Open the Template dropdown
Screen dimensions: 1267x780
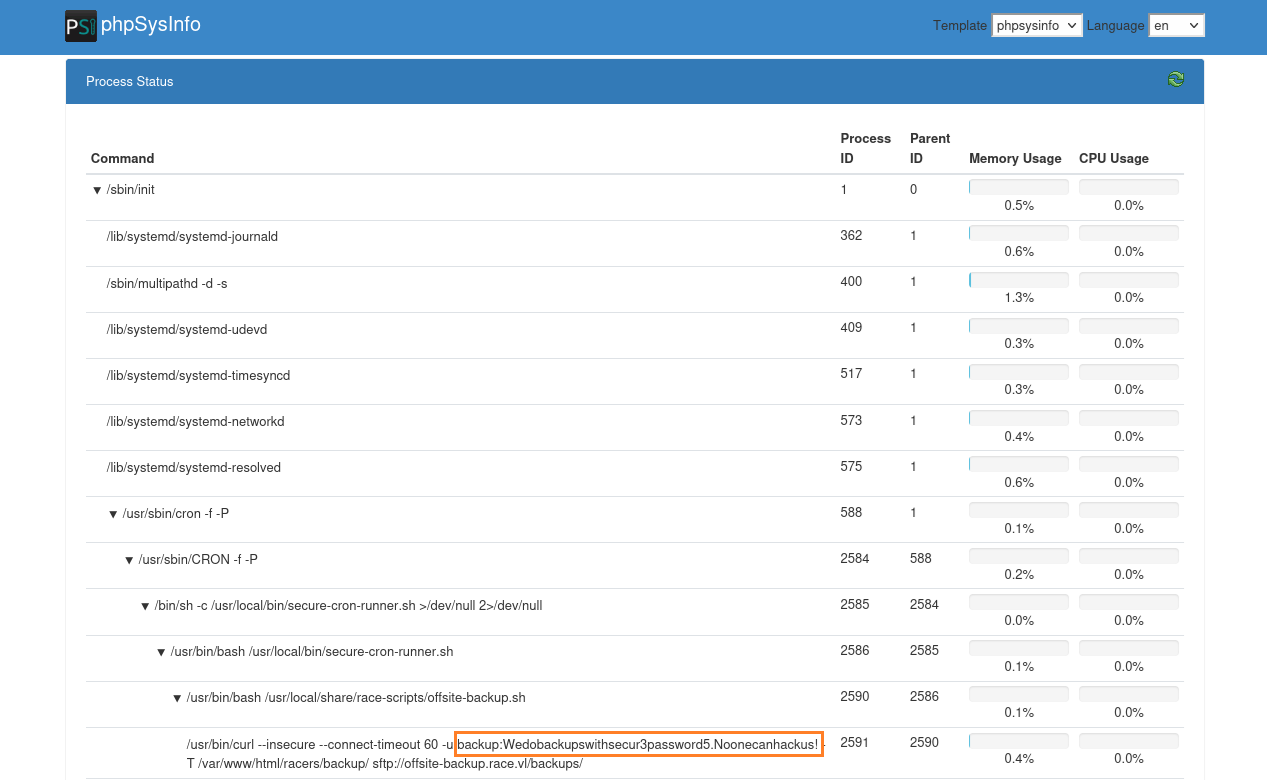click(x=1037, y=25)
